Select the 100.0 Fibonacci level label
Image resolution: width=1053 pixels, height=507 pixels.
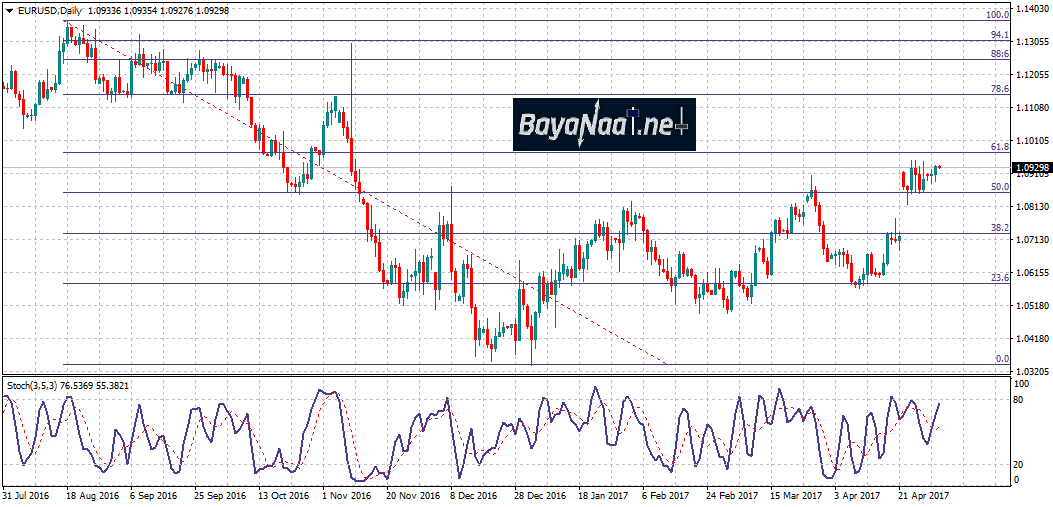tap(996, 15)
